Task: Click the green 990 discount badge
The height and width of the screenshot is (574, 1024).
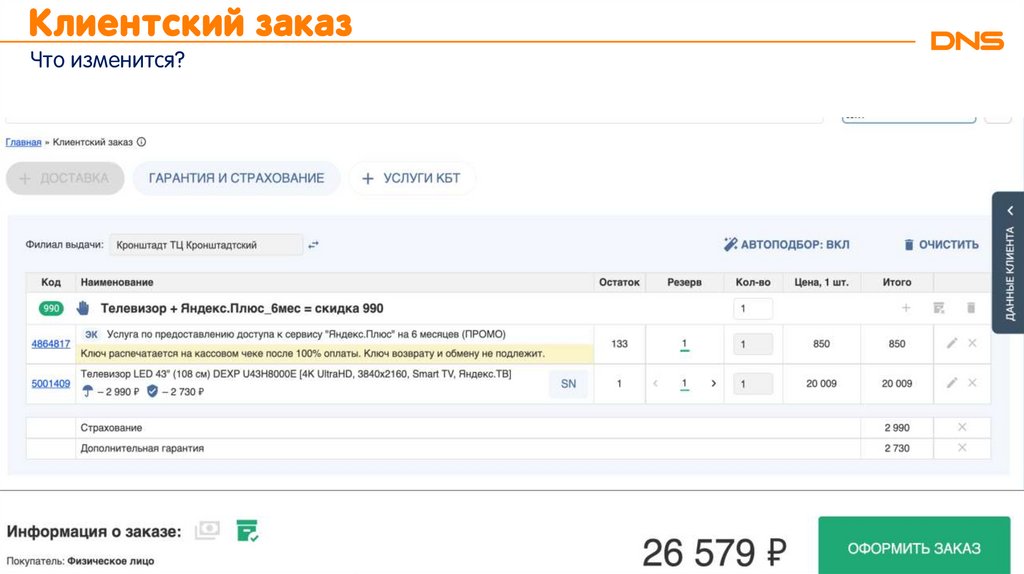Action: click(51, 308)
